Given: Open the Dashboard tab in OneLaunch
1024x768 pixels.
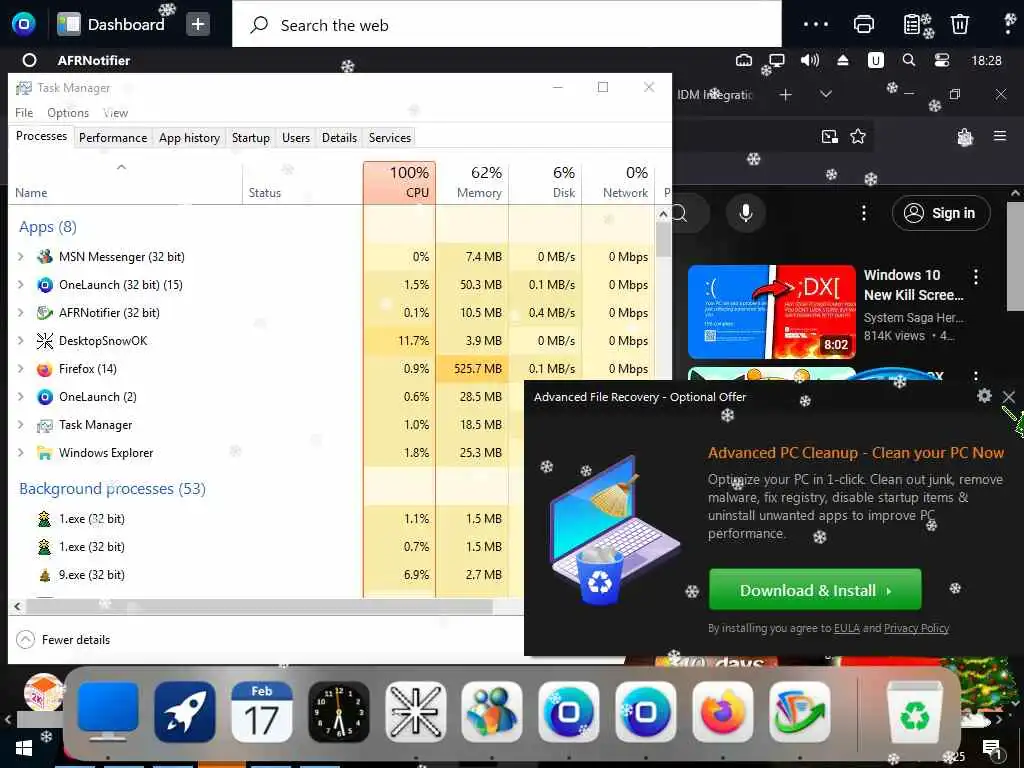Looking at the screenshot, I should pyautogui.click(x=111, y=24).
